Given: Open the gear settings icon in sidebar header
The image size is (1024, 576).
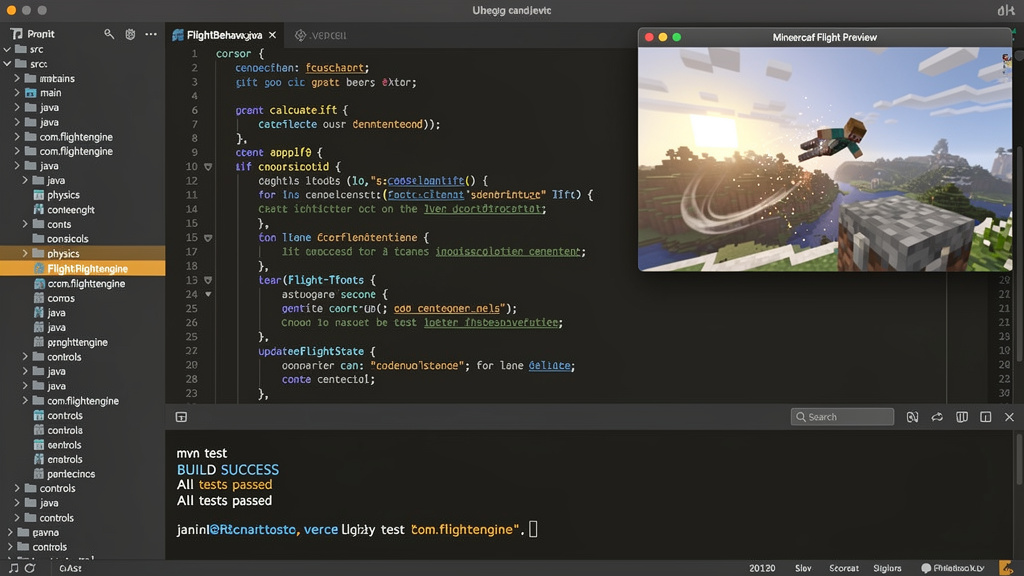Looking at the screenshot, I should click(x=130, y=34).
